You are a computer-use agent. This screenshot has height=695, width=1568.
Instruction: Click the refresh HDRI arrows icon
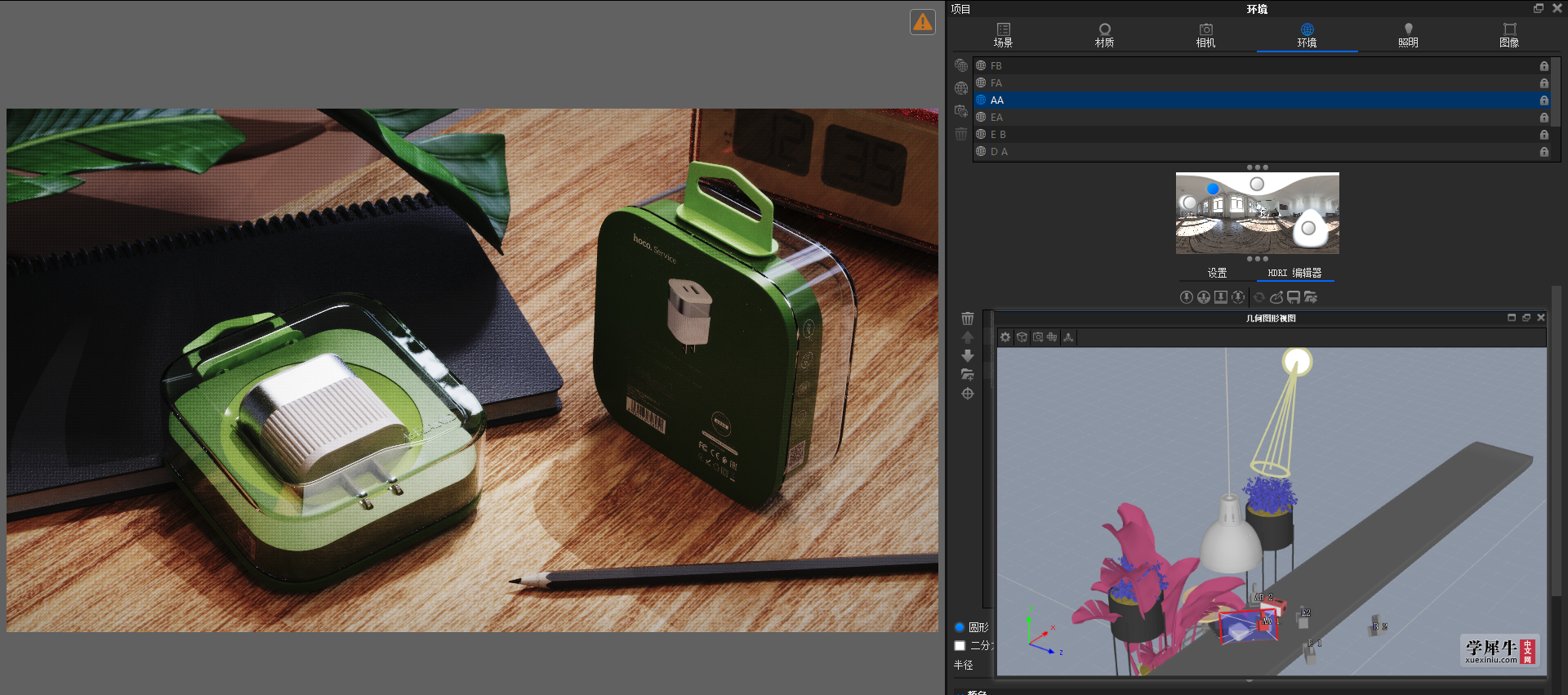pyautogui.click(x=1259, y=297)
